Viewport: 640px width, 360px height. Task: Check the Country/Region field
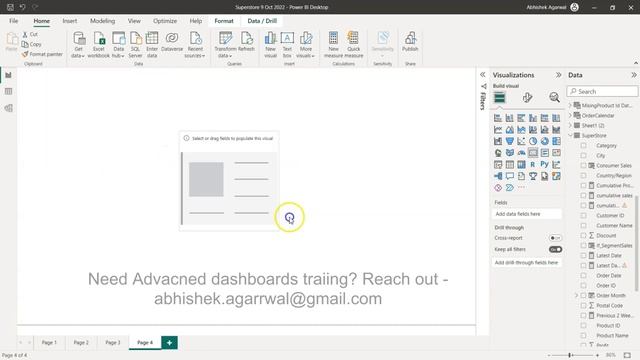(x=583, y=176)
